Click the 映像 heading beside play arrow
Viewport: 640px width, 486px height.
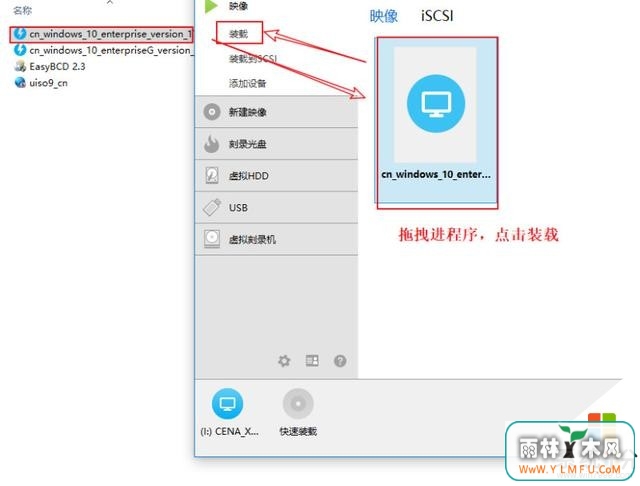(x=238, y=6)
